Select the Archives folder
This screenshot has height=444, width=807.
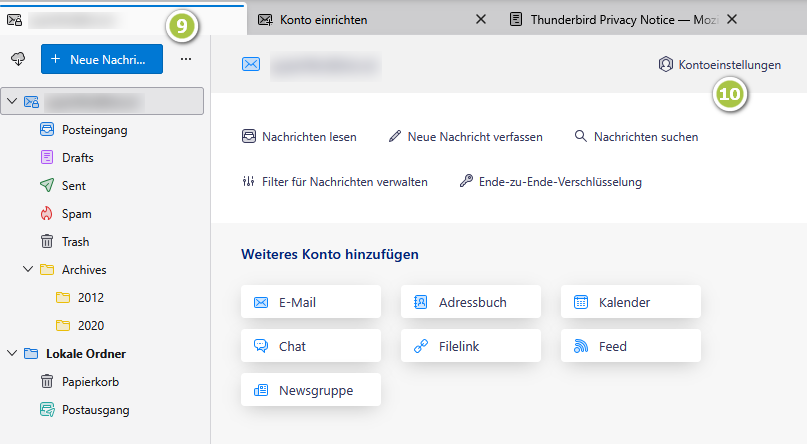point(84,270)
